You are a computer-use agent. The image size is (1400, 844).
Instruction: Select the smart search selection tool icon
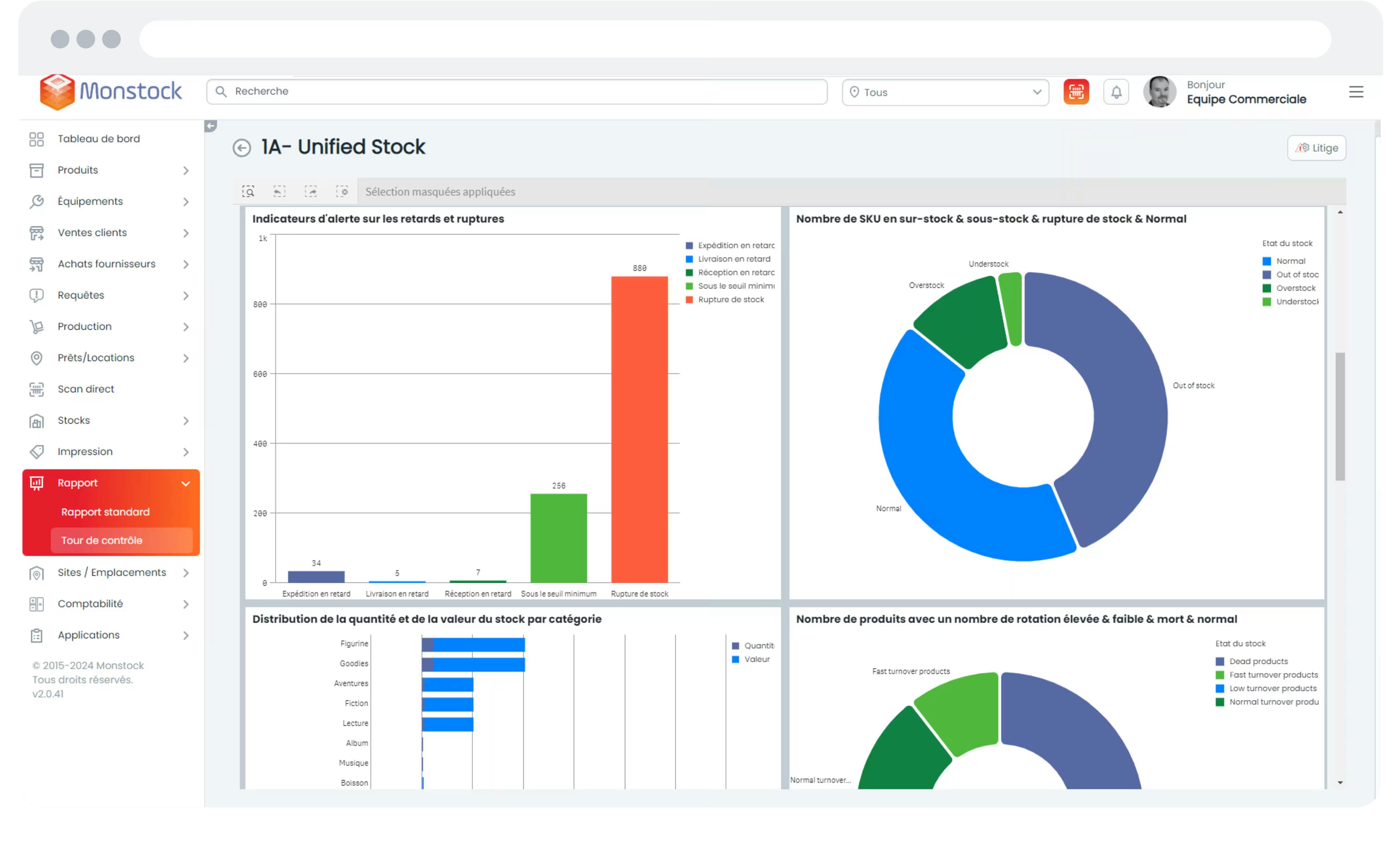tap(248, 191)
